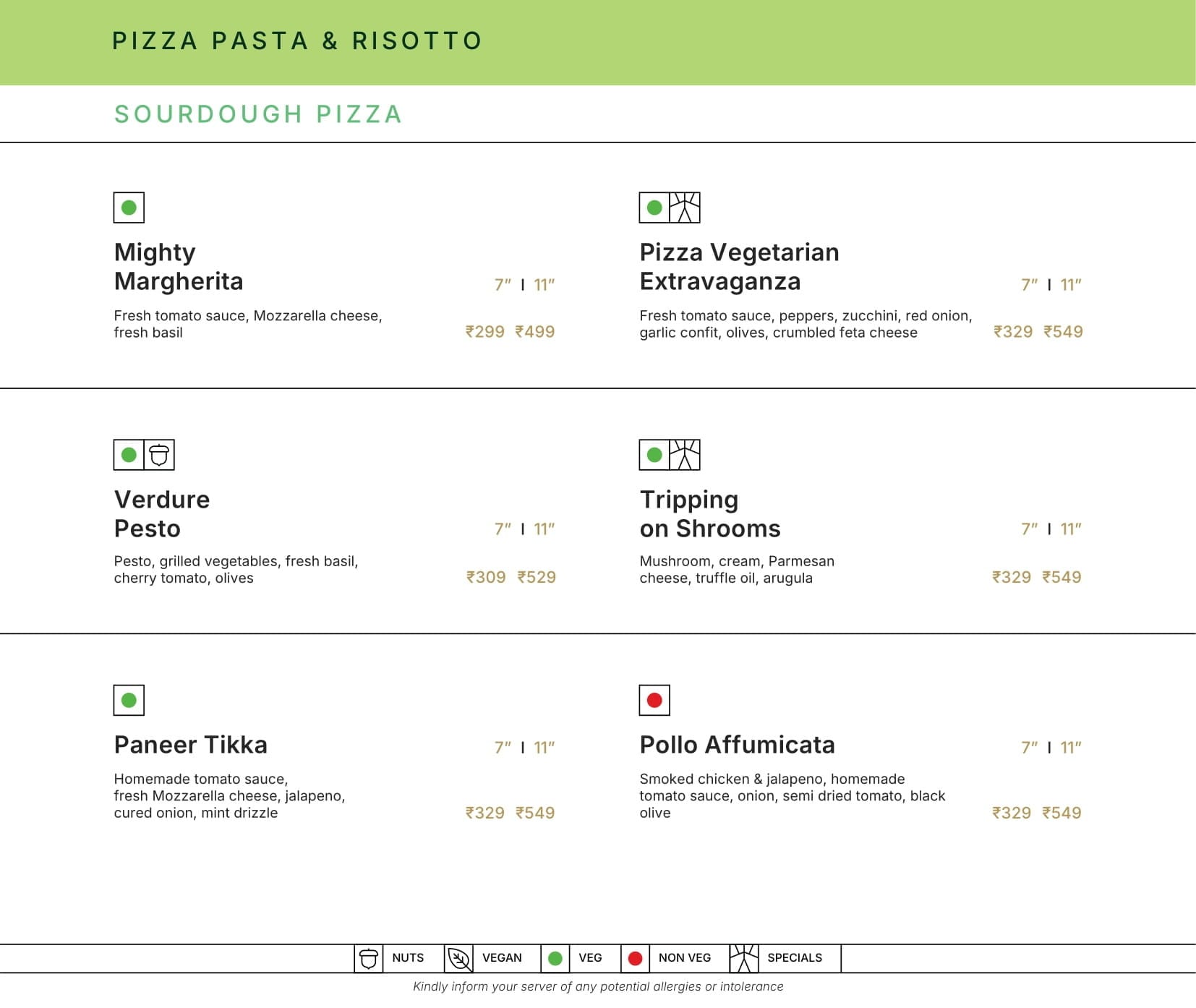Click the red non-veg dot in legend
This screenshot has width=1196, height=1008.
coord(635,958)
